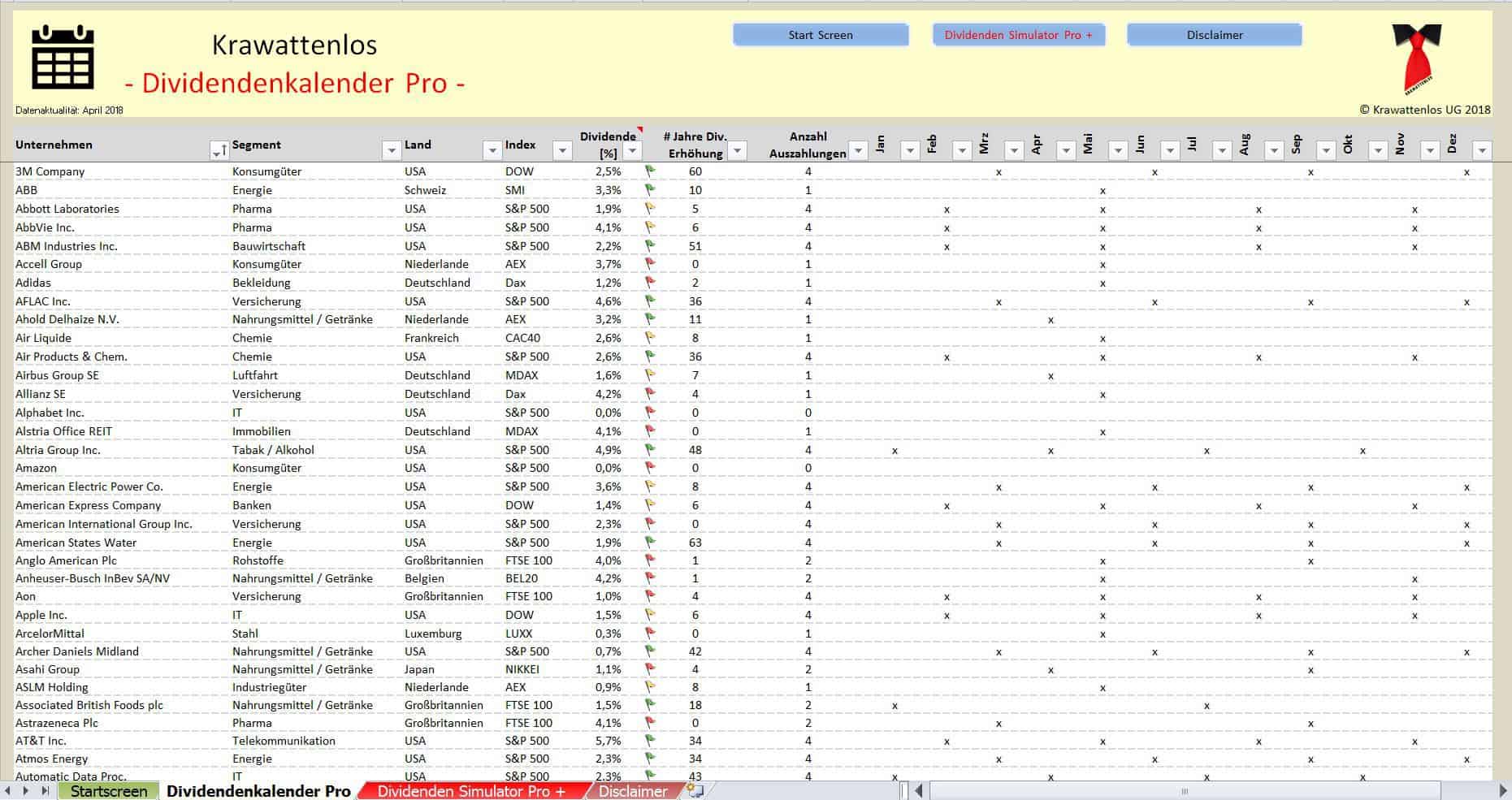This screenshot has width=1512, height=800.
Task: Open the red Dividenden Simulator Pro + sheet tab
Action: click(x=470, y=791)
